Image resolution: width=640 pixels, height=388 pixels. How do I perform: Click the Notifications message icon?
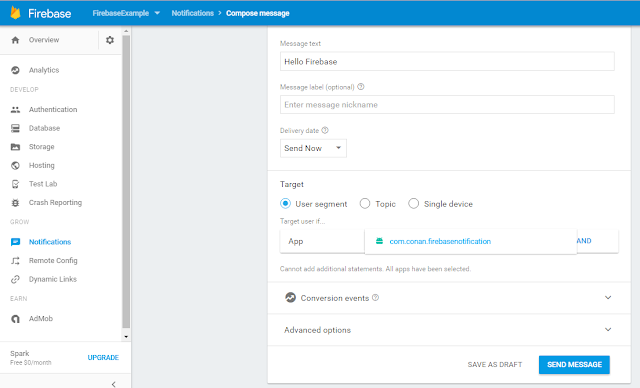point(16,242)
